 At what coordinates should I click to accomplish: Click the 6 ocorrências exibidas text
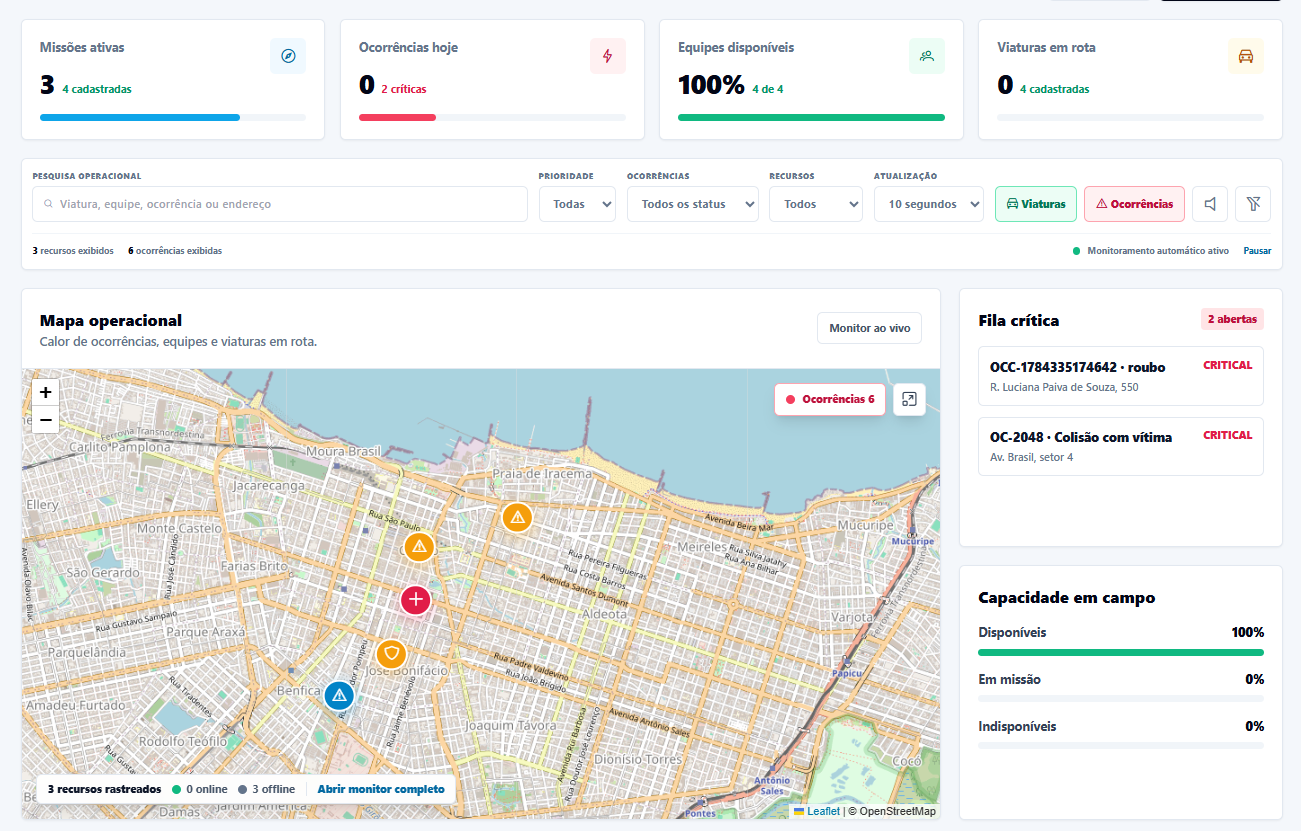click(x=175, y=251)
